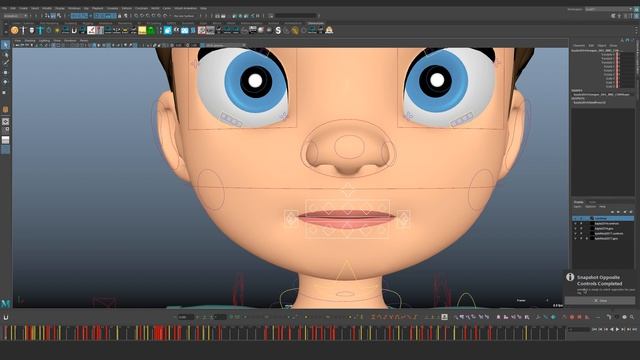640x360 pixels.
Task: Click the Maya logo at bottom left
Action: [6, 303]
